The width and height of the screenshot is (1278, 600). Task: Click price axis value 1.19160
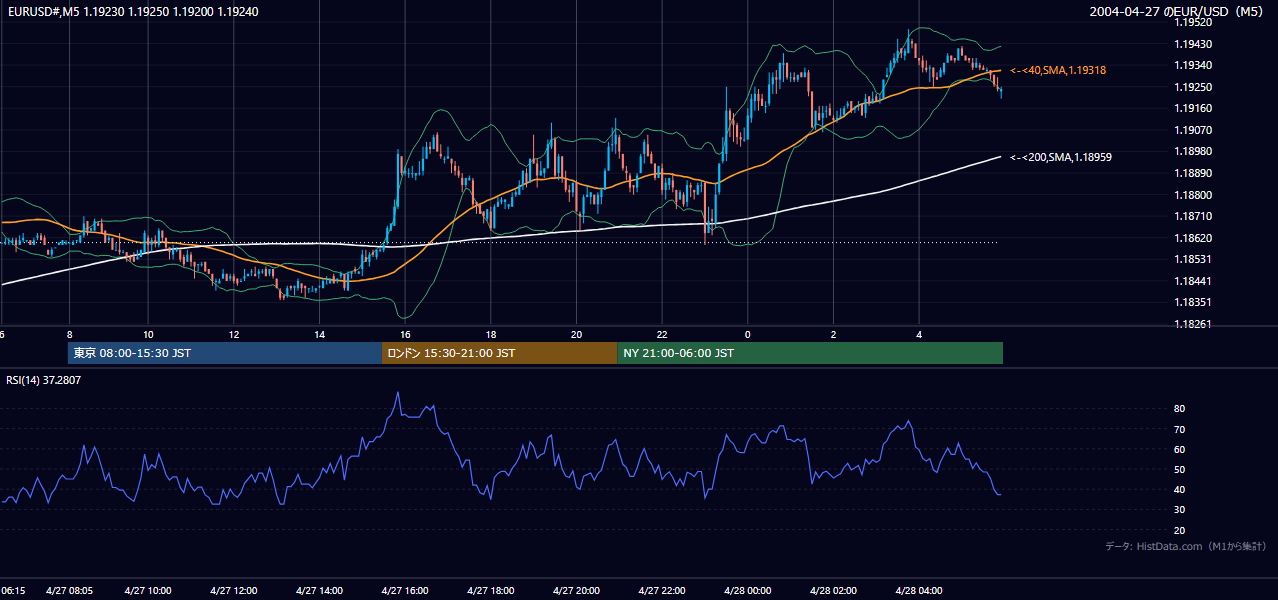pyautogui.click(x=1192, y=108)
